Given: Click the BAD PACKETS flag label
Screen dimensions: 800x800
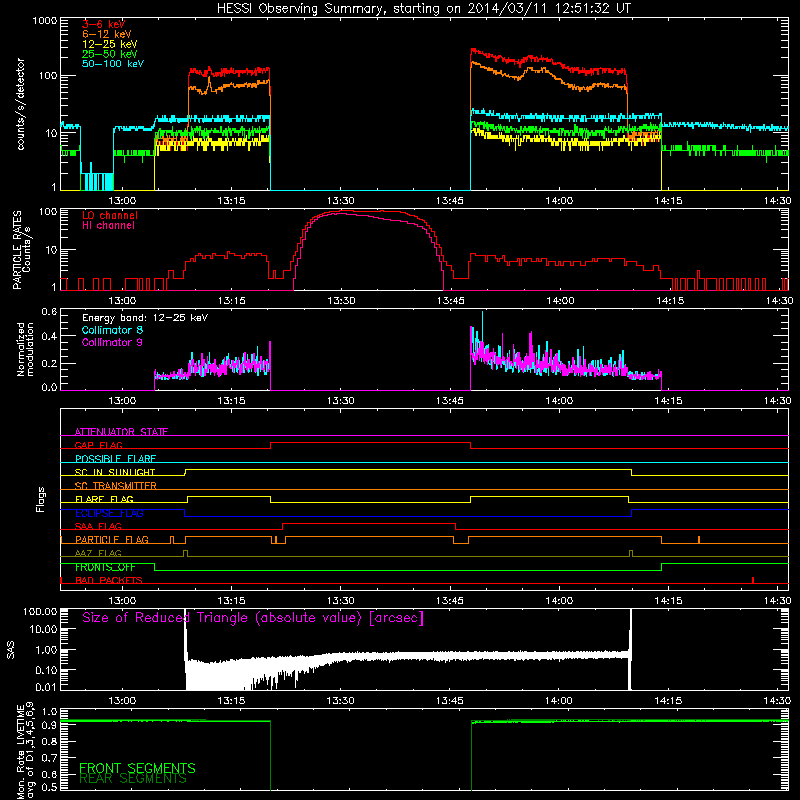Looking at the screenshot, I should (109, 580).
